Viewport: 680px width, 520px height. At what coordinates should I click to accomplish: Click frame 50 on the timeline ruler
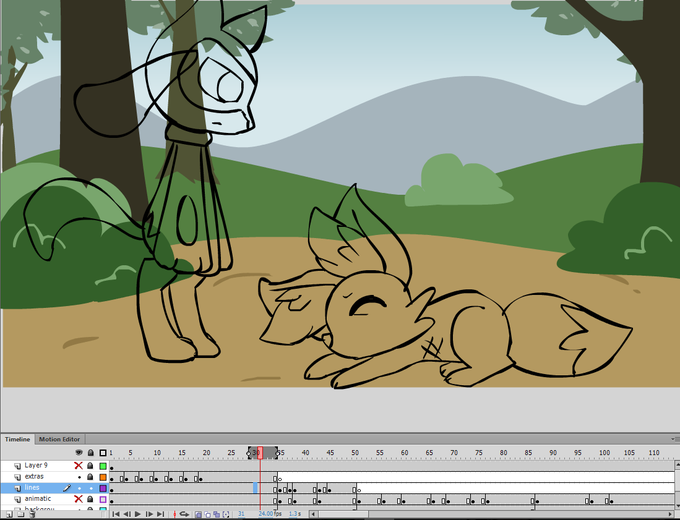[355, 453]
